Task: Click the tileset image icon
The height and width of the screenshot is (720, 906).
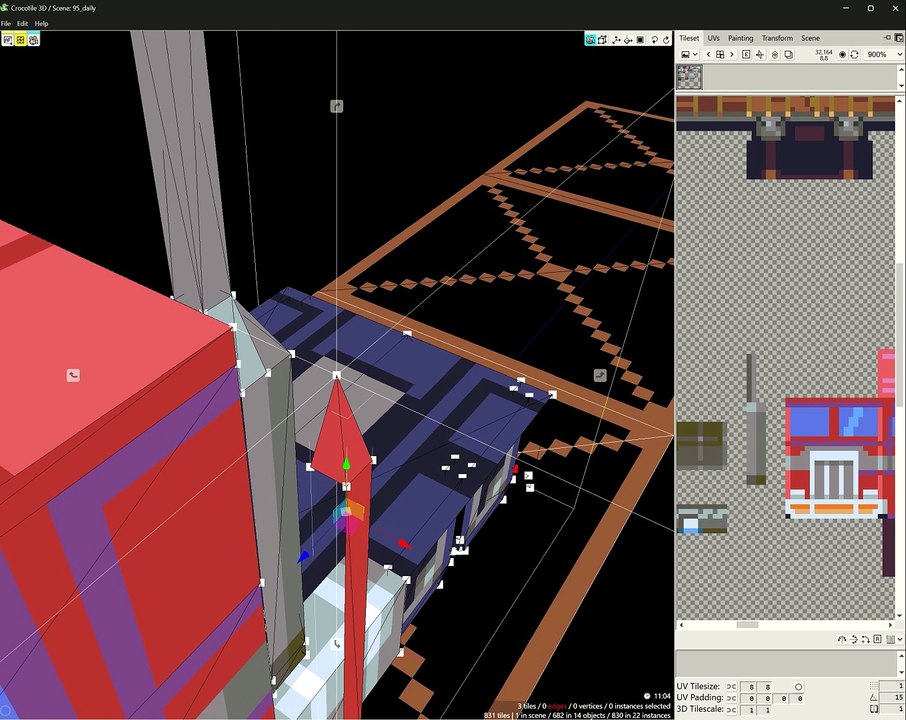Action: click(685, 54)
